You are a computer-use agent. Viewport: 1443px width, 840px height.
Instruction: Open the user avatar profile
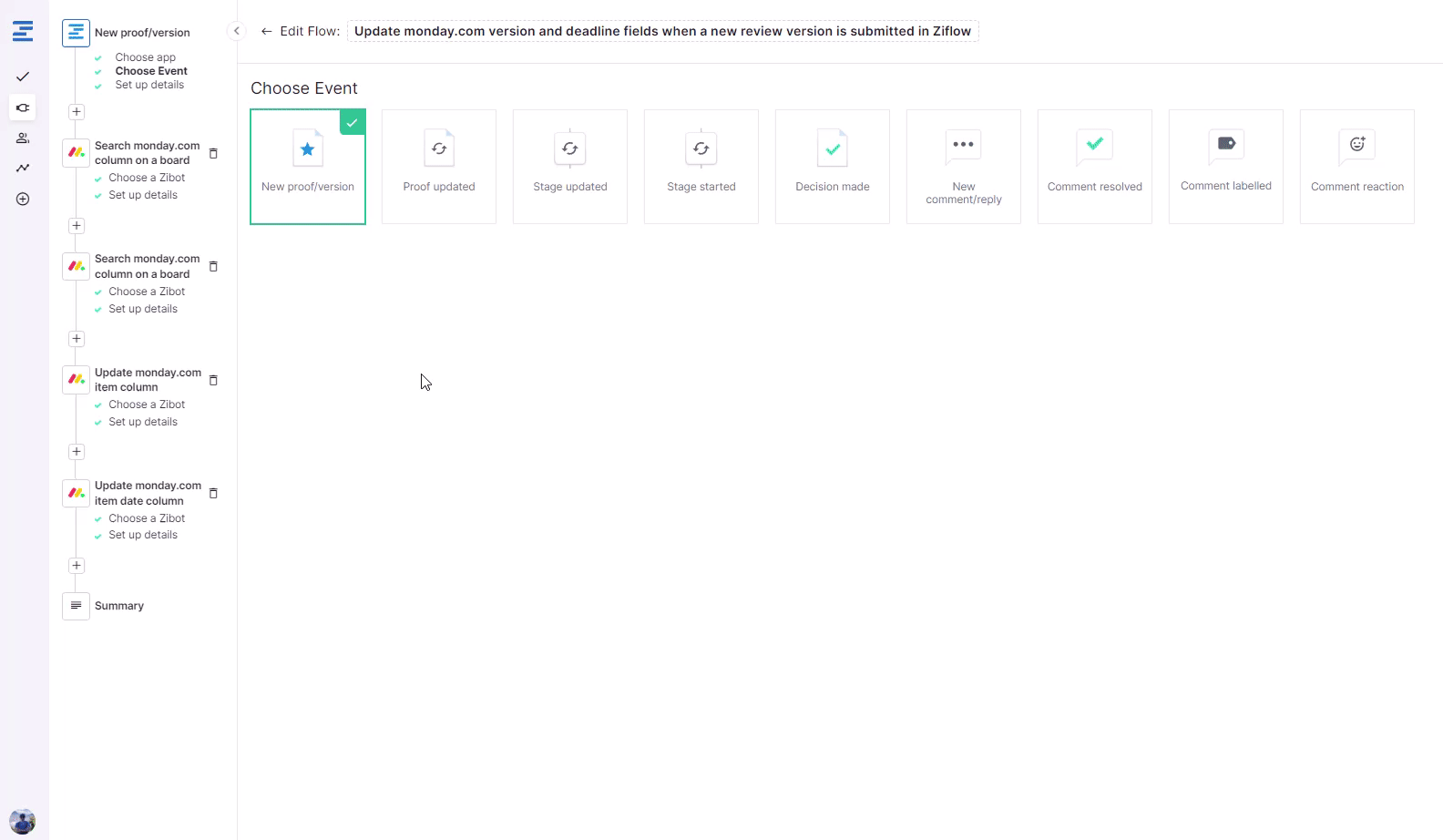tap(23, 821)
